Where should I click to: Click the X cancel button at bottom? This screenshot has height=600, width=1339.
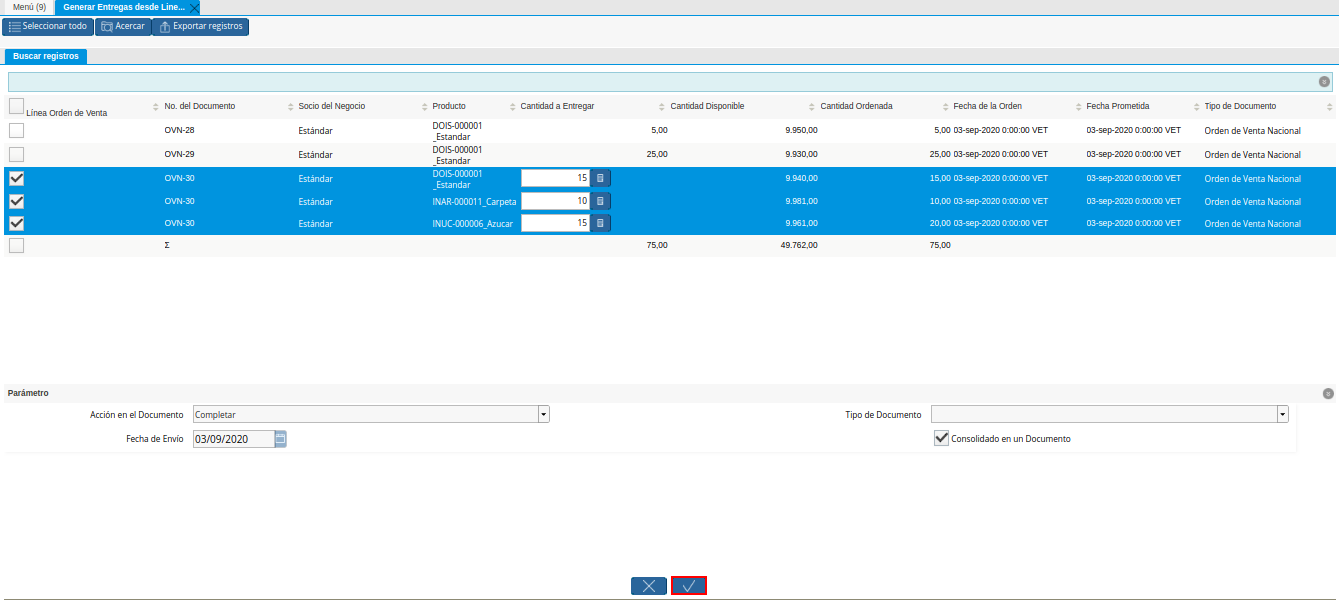(x=648, y=586)
